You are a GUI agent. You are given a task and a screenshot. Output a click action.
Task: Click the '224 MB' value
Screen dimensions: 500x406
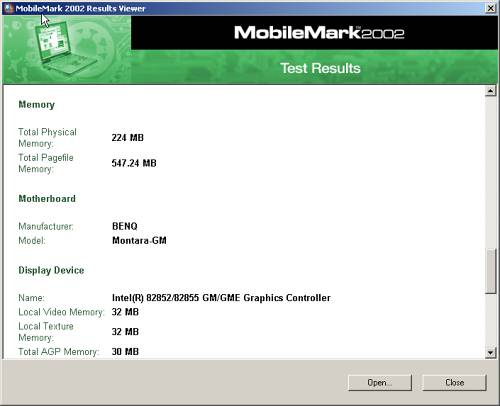(x=128, y=138)
